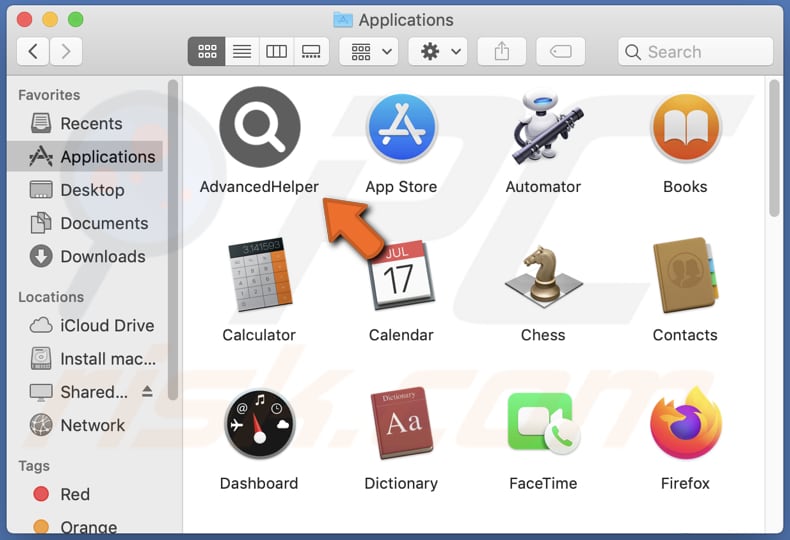
Task: Select the Contacts application icon
Action: pyautogui.click(x=686, y=275)
